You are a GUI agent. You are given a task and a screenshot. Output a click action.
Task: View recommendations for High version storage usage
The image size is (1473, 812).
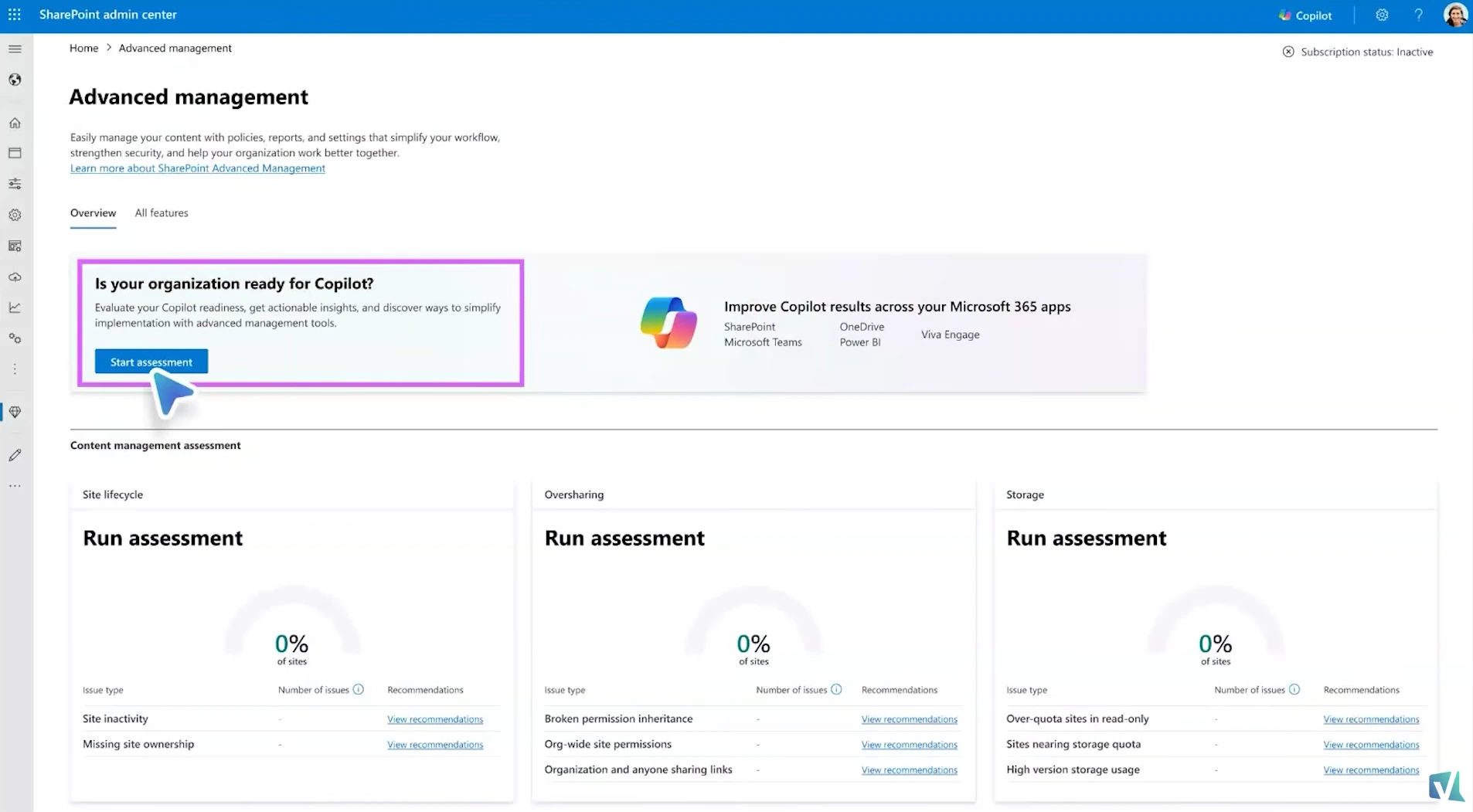1371,770
